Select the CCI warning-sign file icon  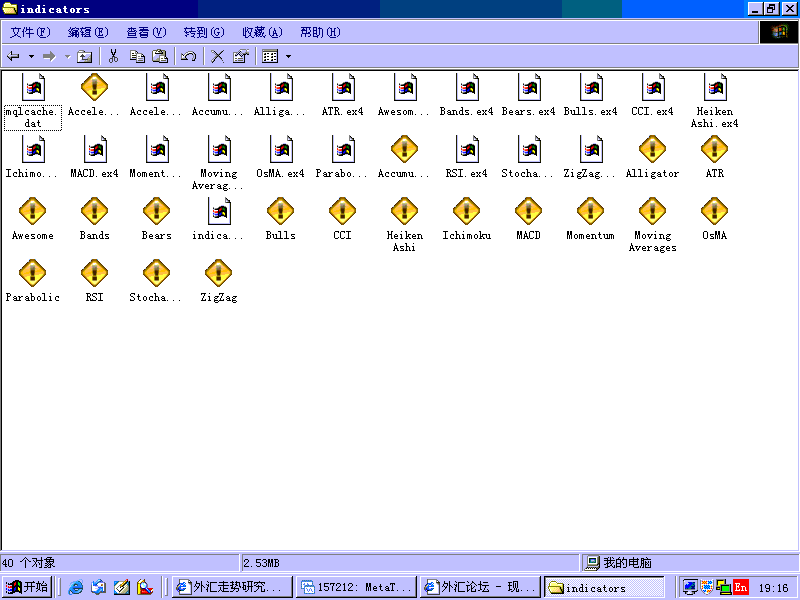tap(342, 211)
